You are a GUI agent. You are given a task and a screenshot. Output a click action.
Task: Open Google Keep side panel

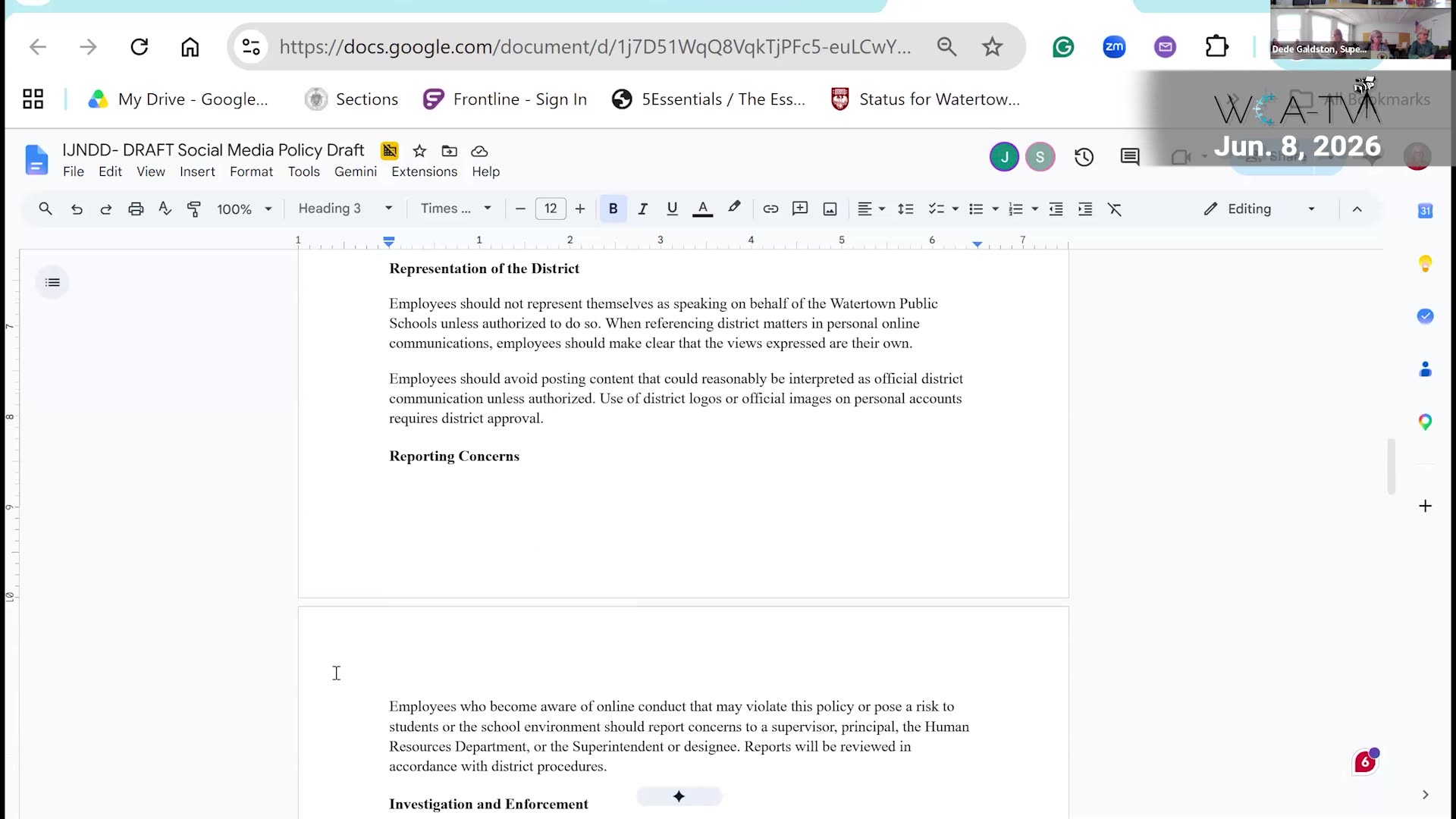point(1425,264)
